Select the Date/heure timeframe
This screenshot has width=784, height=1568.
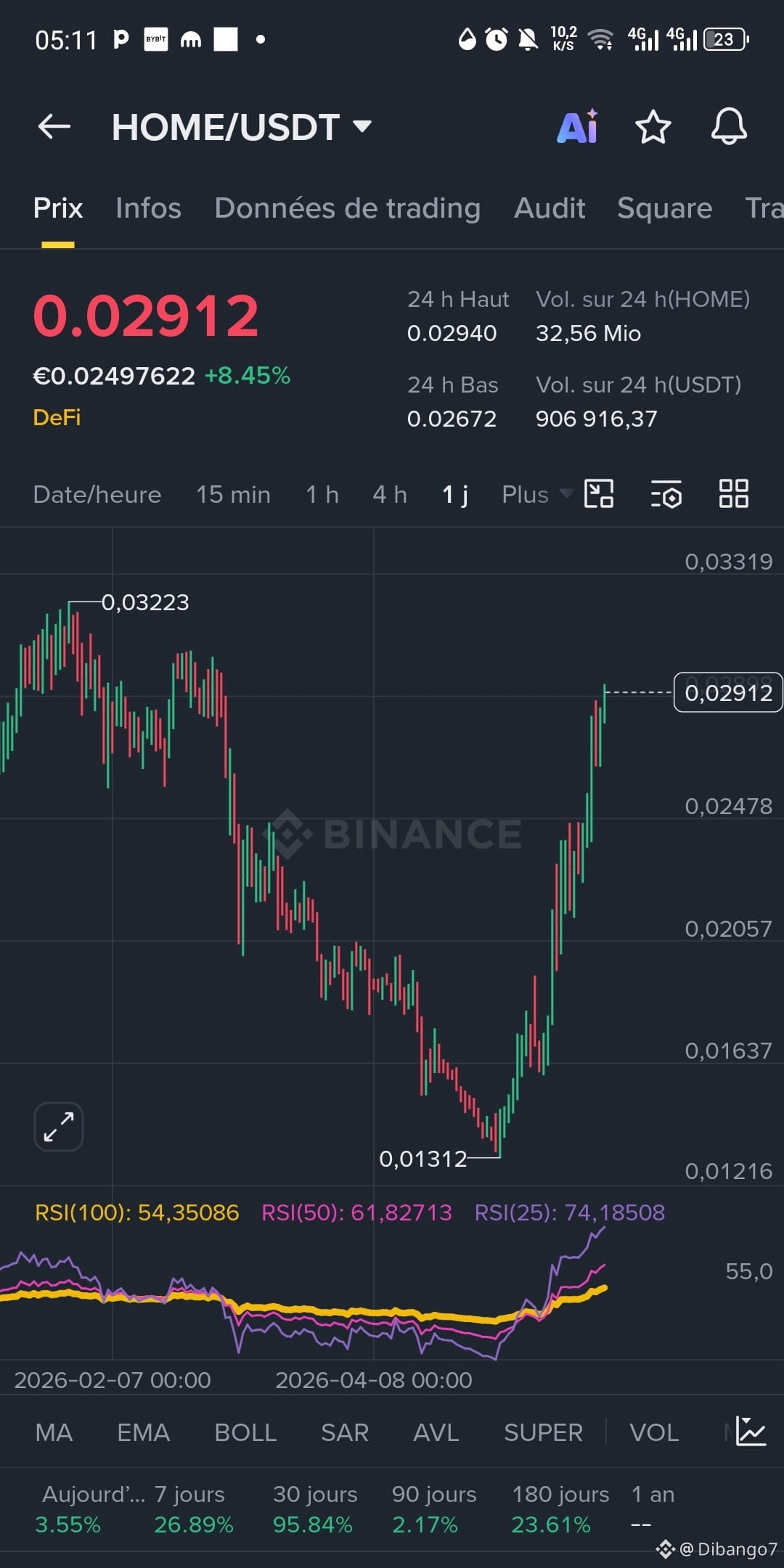pos(97,494)
